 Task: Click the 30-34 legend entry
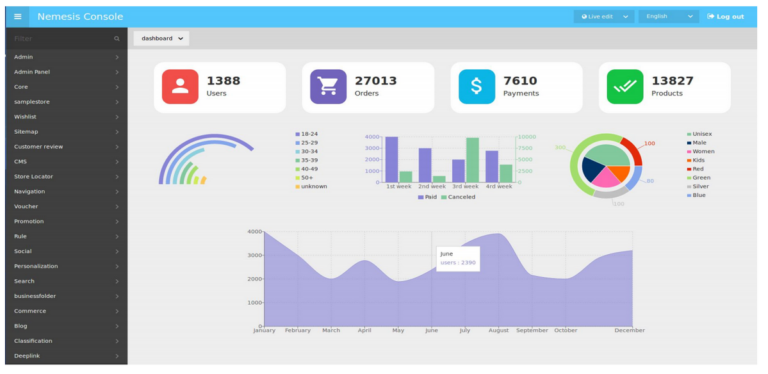(307, 152)
